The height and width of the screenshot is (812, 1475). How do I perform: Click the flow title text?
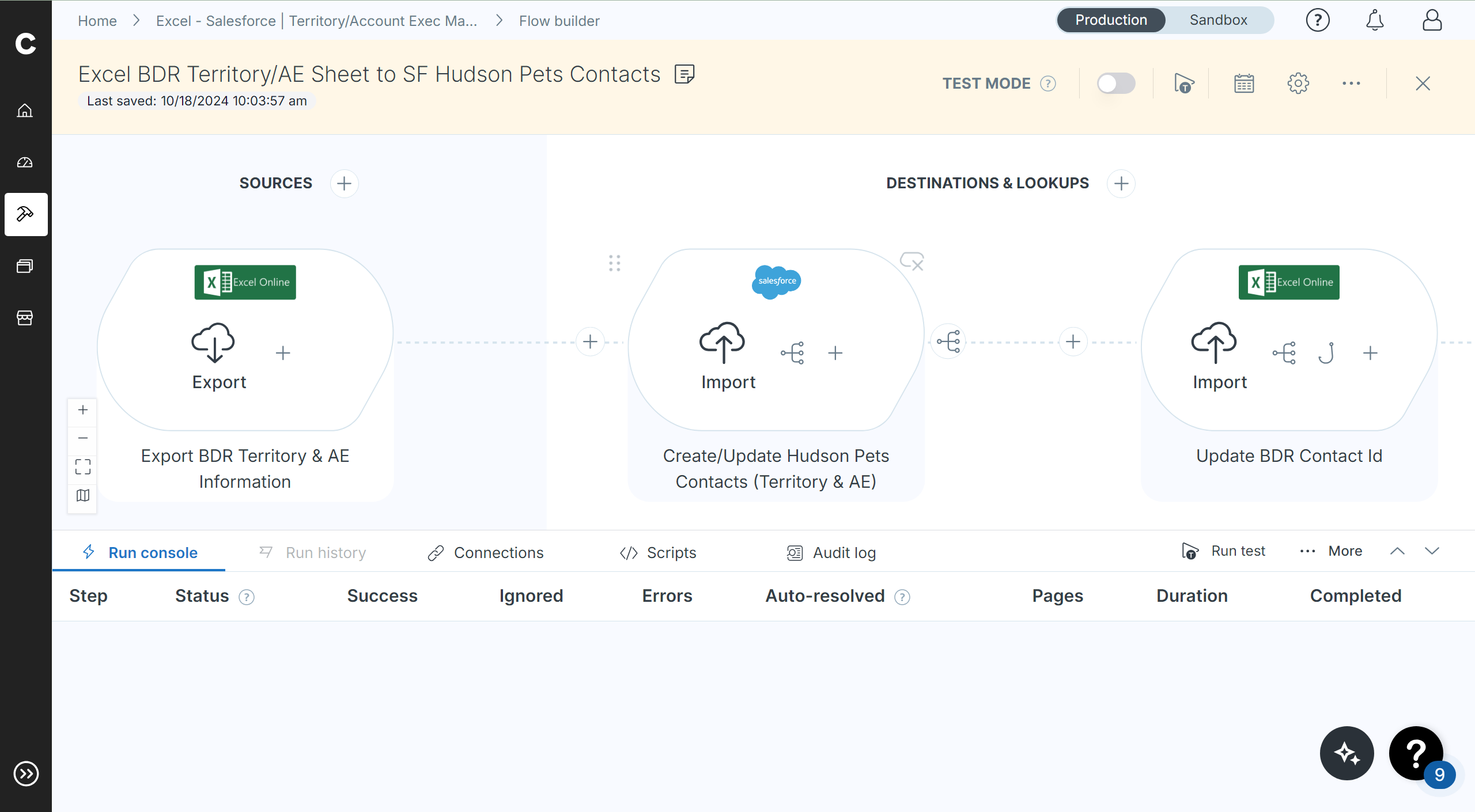tap(369, 74)
